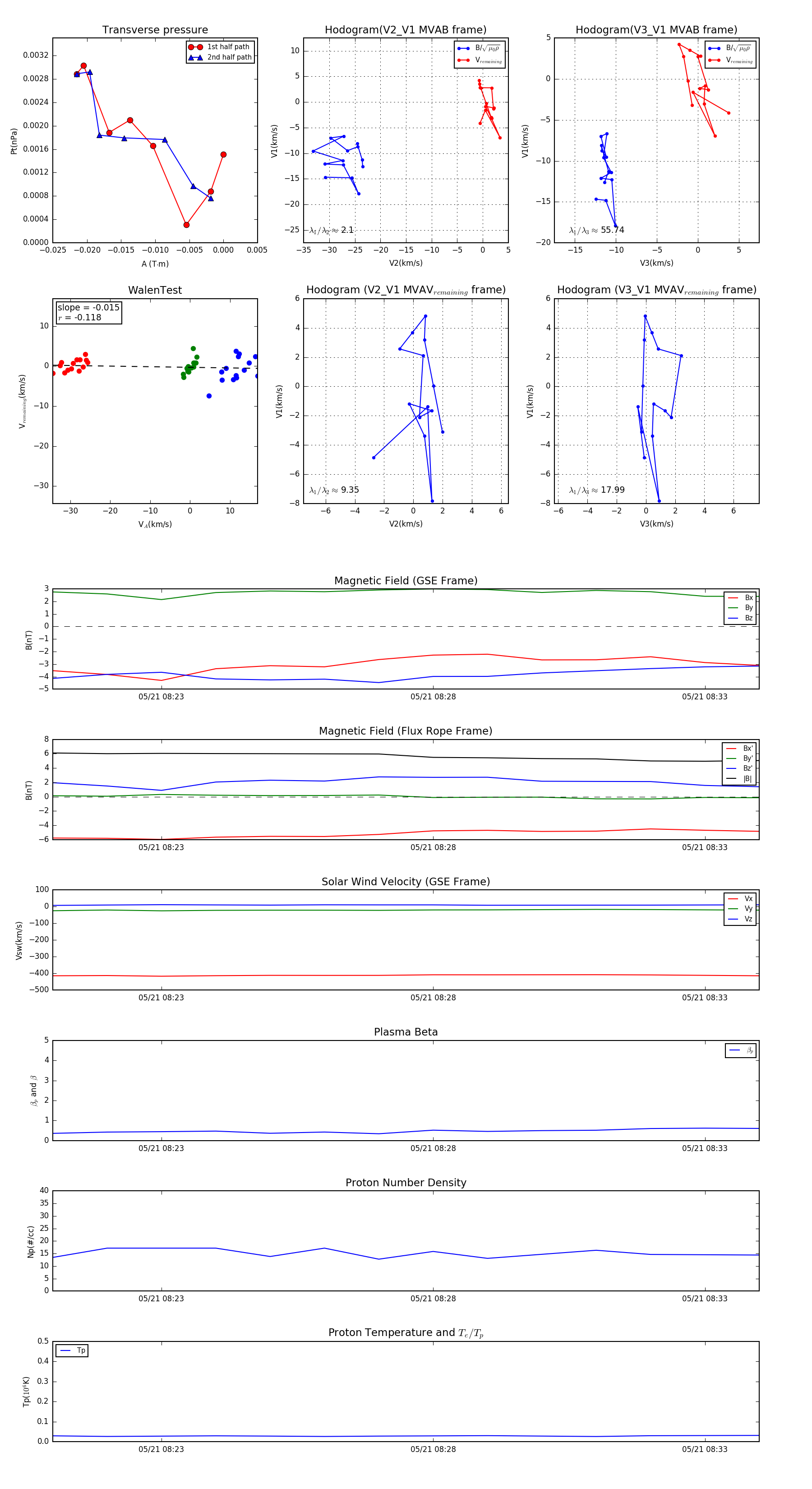This screenshot has height=1489, width=812.
Task: Select the "2nd half path" legend entry
Action: pos(220,57)
